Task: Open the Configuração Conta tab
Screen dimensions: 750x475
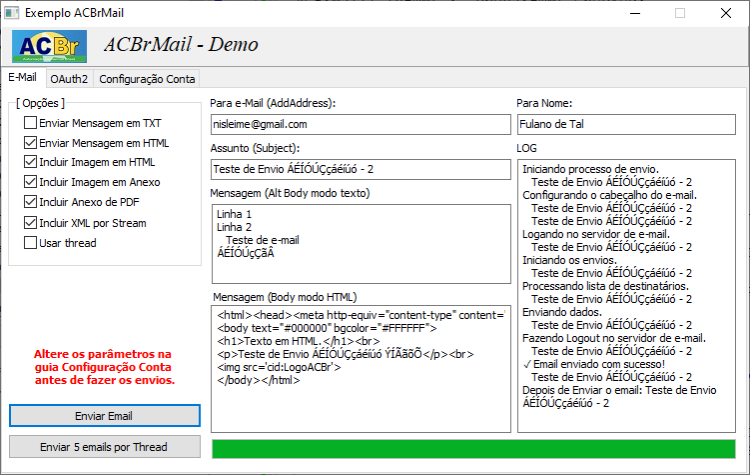Action: point(147,79)
